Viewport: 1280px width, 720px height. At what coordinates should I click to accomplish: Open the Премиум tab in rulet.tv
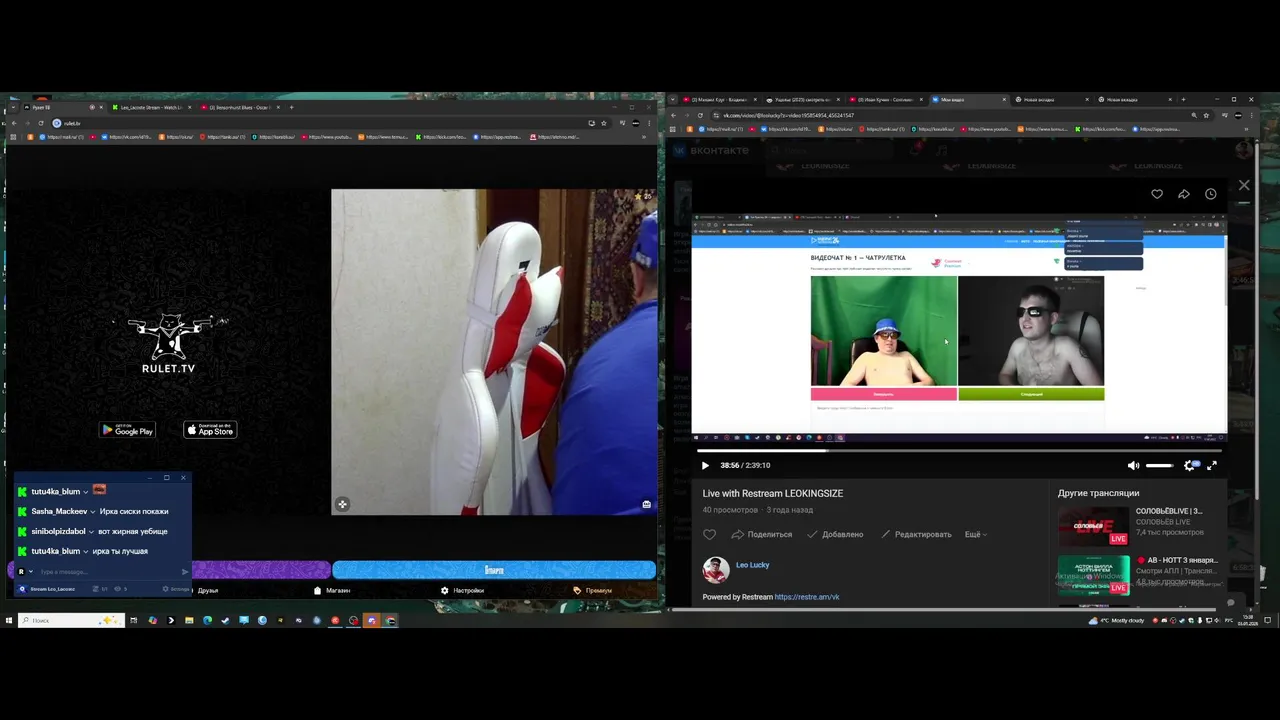point(593,590)
